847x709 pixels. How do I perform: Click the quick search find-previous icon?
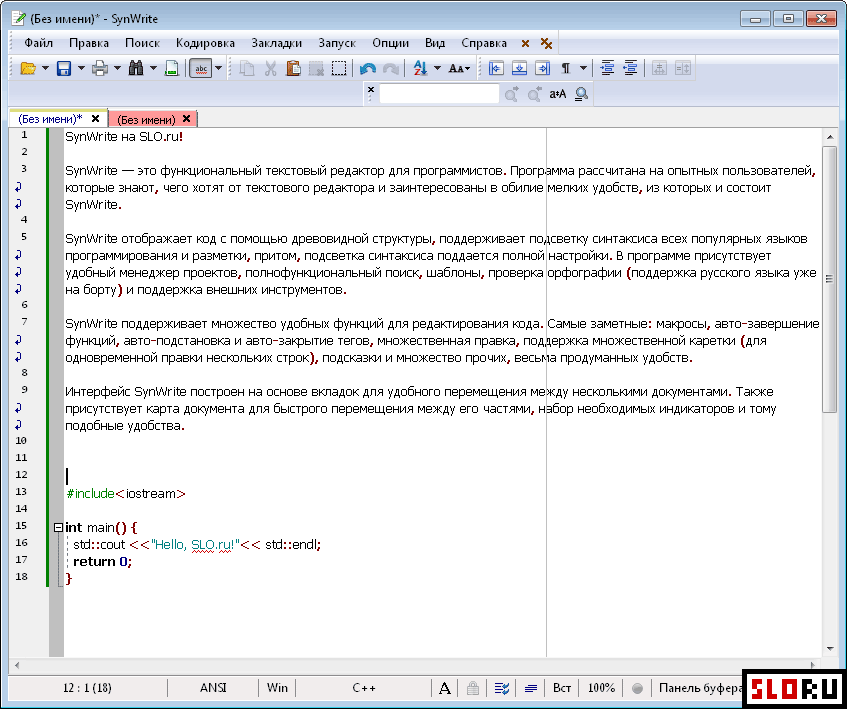pos(534,94)
